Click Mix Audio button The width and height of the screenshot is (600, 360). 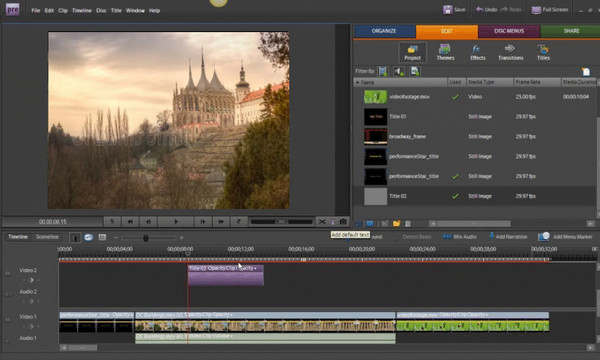(x=459, y=237)
